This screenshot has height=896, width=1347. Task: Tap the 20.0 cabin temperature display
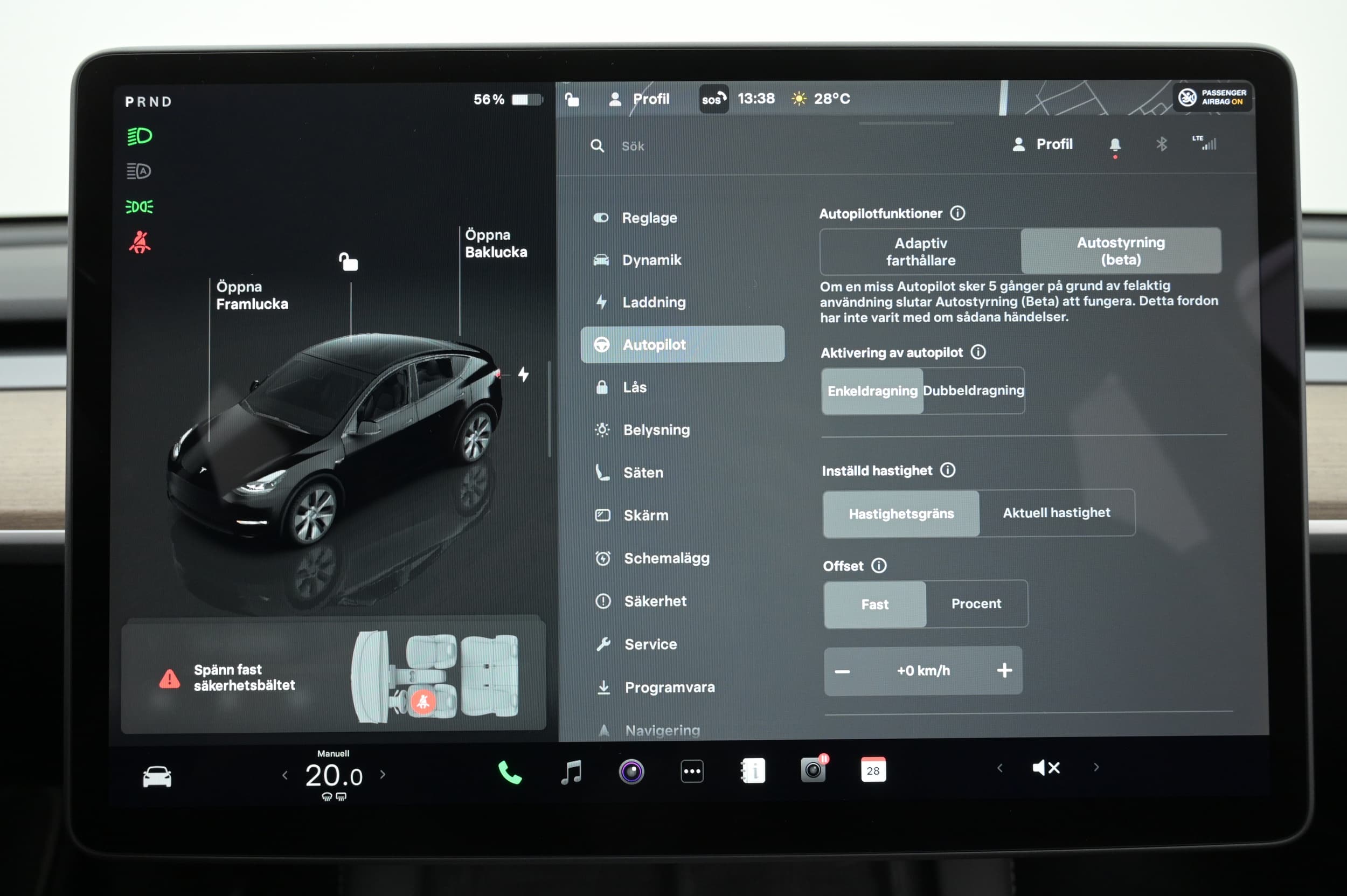pyautogui.click(x=334, y=775)
